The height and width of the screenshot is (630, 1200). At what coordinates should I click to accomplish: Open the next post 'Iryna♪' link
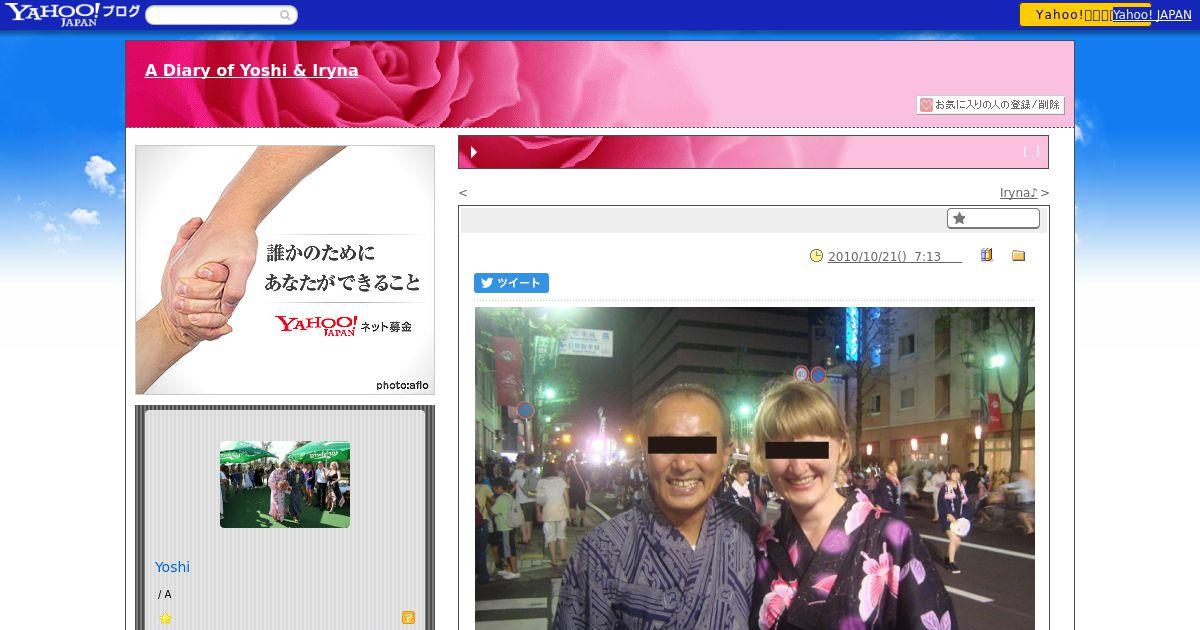click(x=1018, y=193)
